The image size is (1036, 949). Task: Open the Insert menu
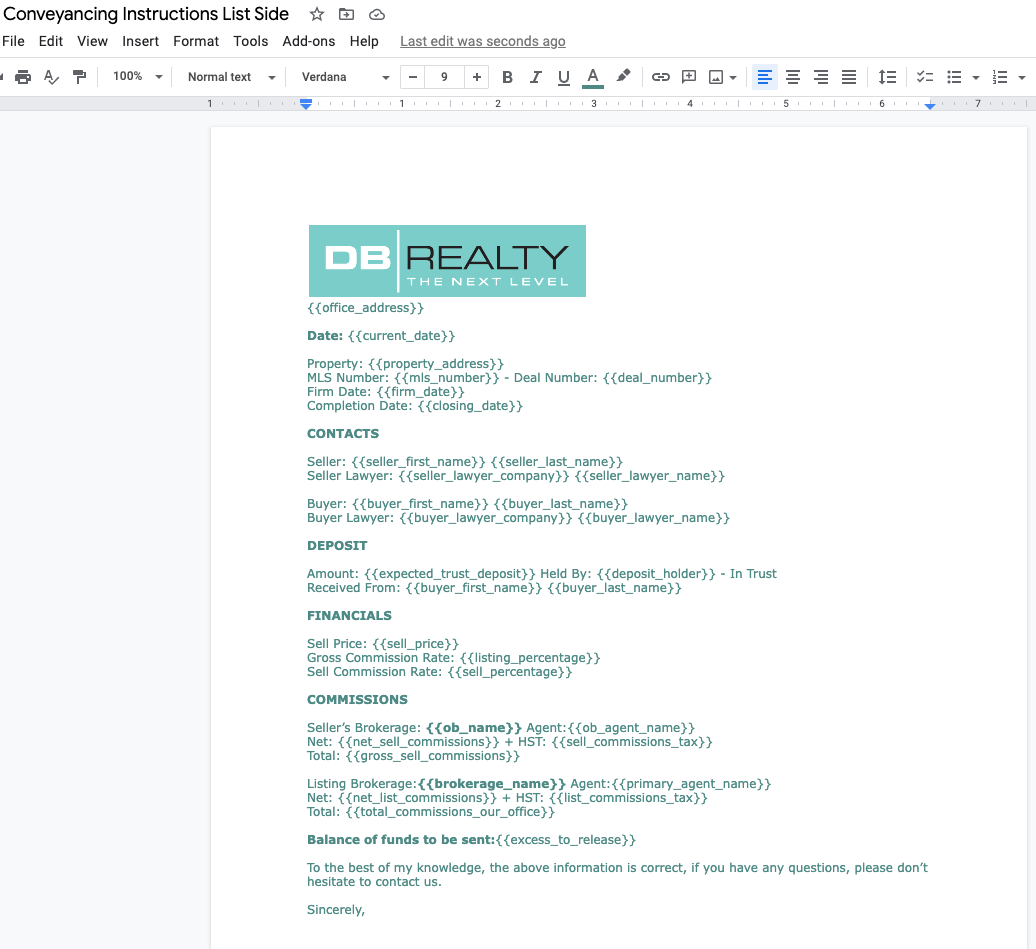pos(141,41)
